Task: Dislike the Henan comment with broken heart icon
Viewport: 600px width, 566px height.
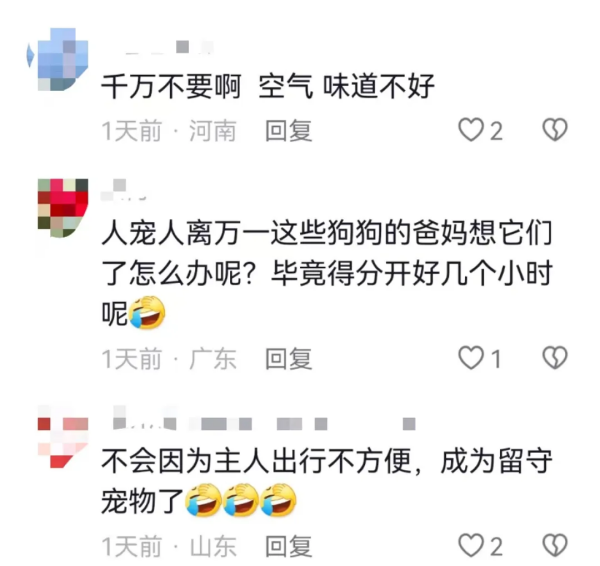Action: click(x=555, y=129)
